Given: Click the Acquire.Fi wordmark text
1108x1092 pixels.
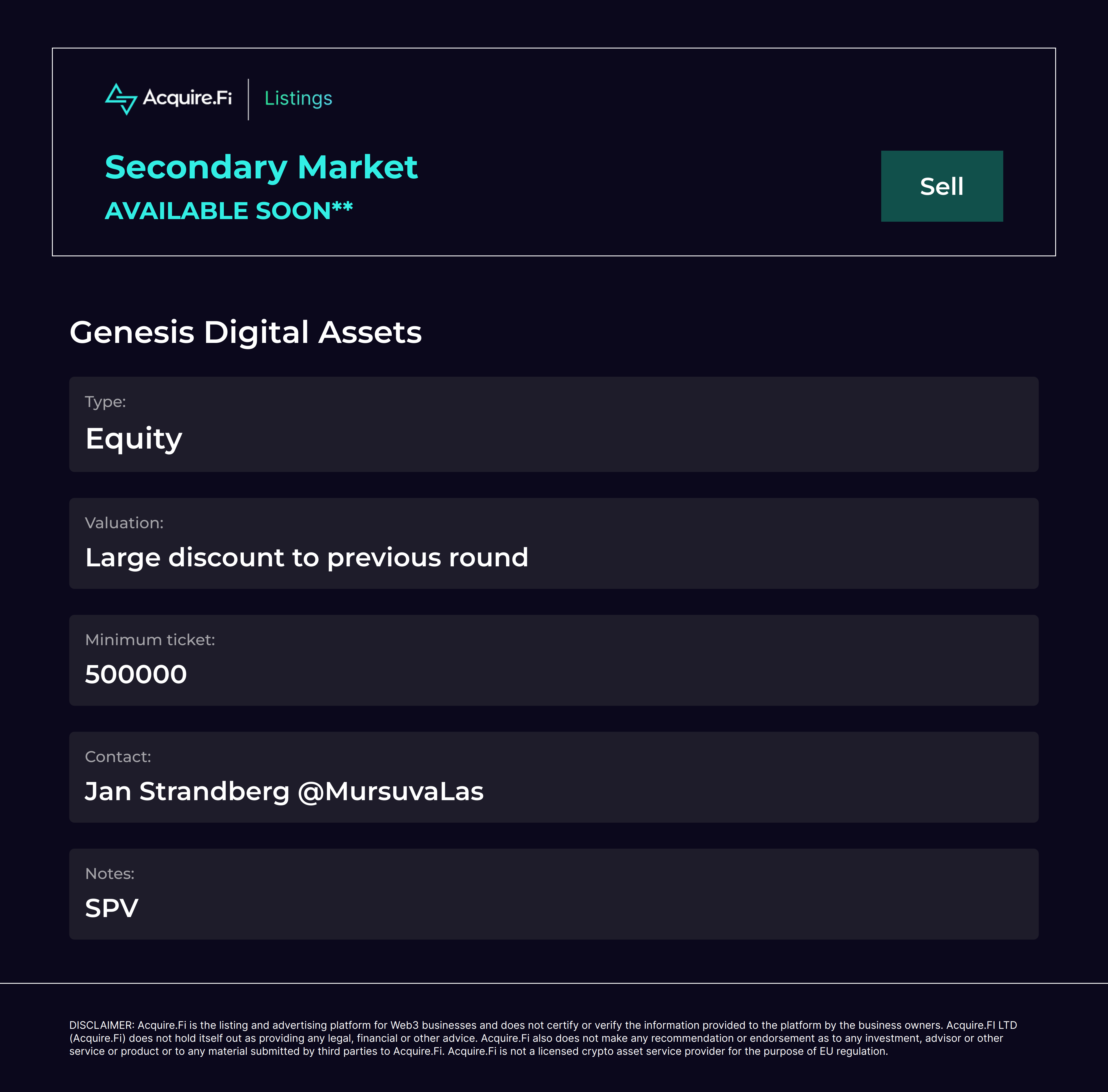Looking at the screenshot, I should (188, 98).
